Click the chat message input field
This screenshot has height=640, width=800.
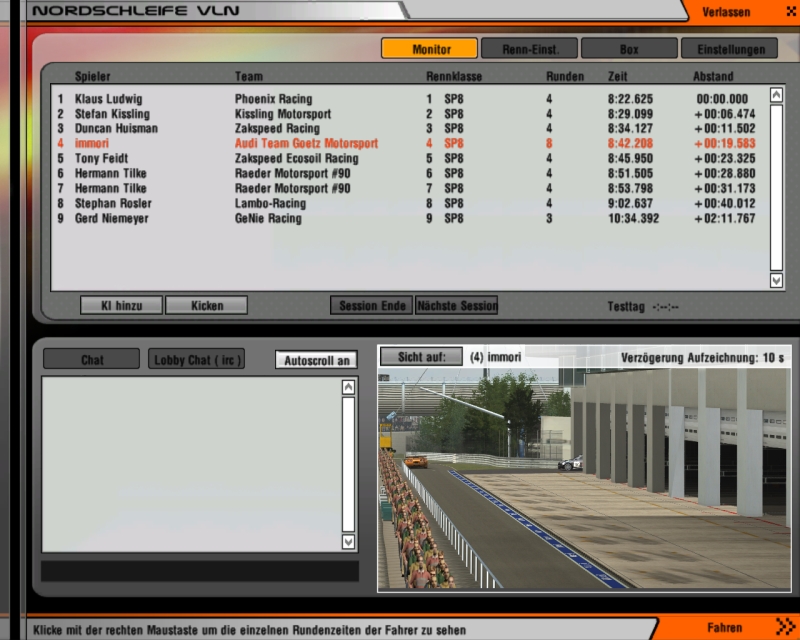coord(199,571)
